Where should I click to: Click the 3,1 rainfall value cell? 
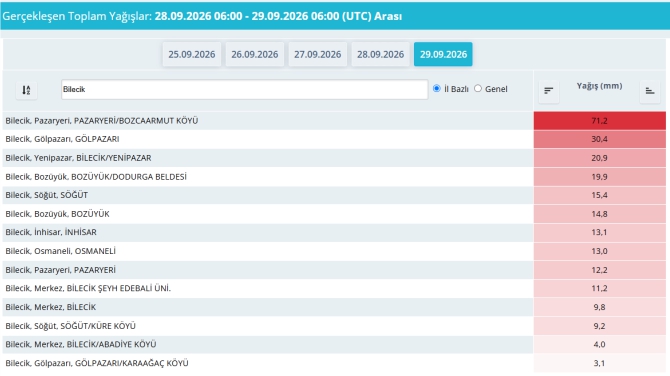click(599, 363)
